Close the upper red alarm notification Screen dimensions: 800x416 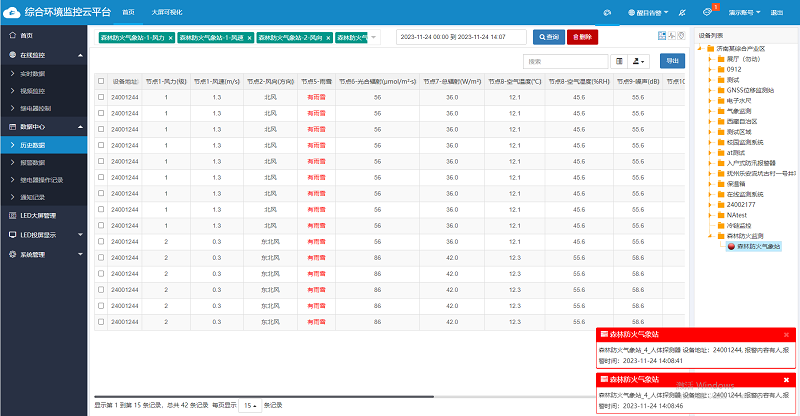pyautogui.click(x=786, y=335)
